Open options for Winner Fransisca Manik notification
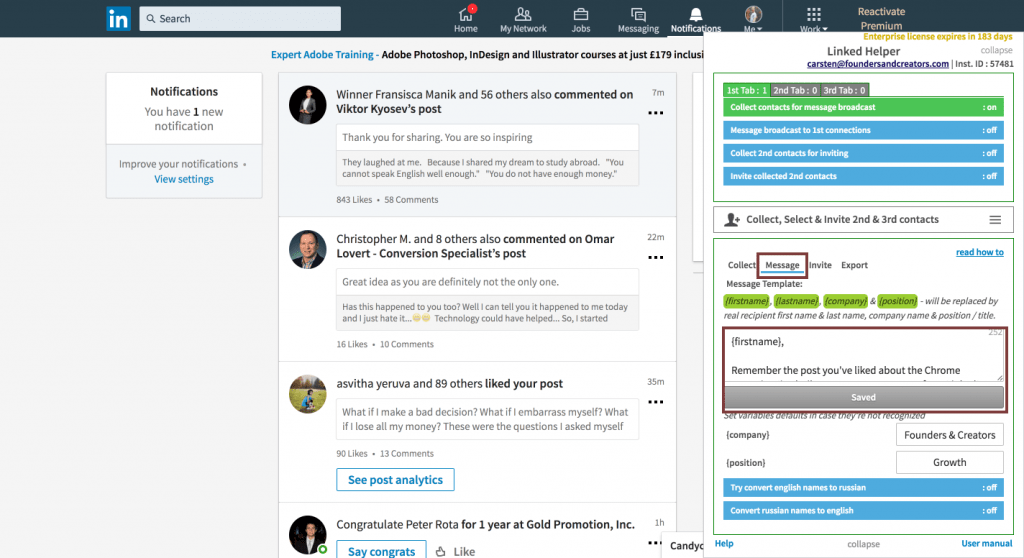1024x558 pixels. pyautogui.click(x=656, y=113)
